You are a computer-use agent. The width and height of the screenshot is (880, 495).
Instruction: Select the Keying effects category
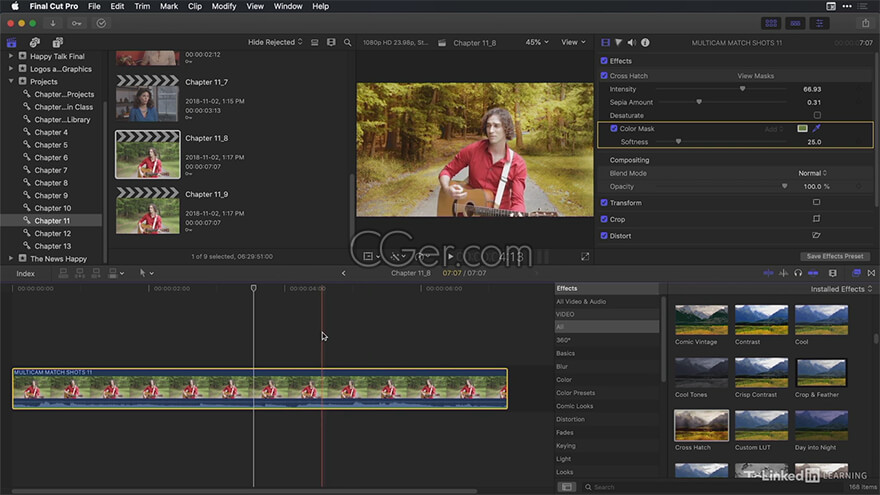(565, 446)
